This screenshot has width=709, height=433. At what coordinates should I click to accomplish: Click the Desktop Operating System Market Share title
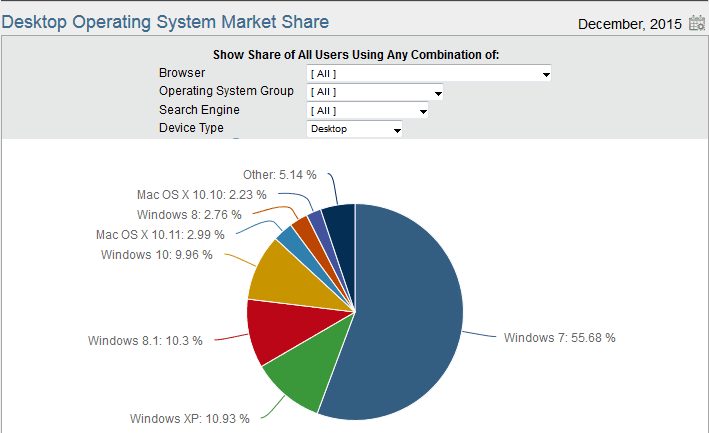pyautogui.click(x=165, y=22)
